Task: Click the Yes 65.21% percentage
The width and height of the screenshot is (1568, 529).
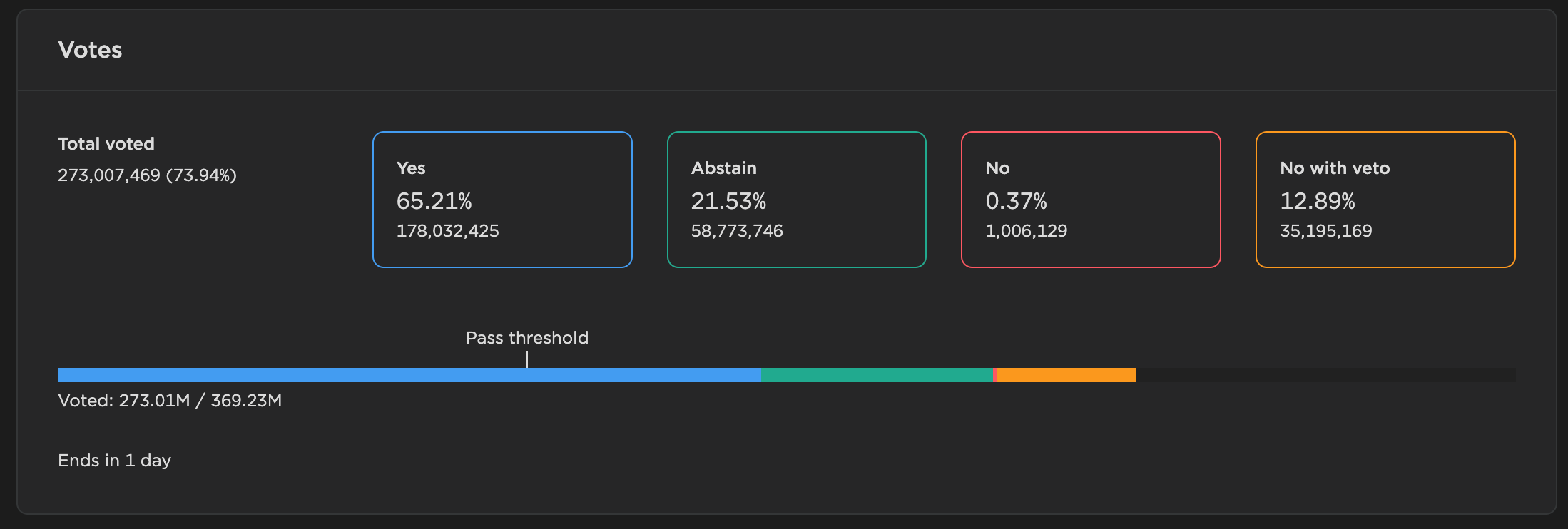Action: point(434,201)
